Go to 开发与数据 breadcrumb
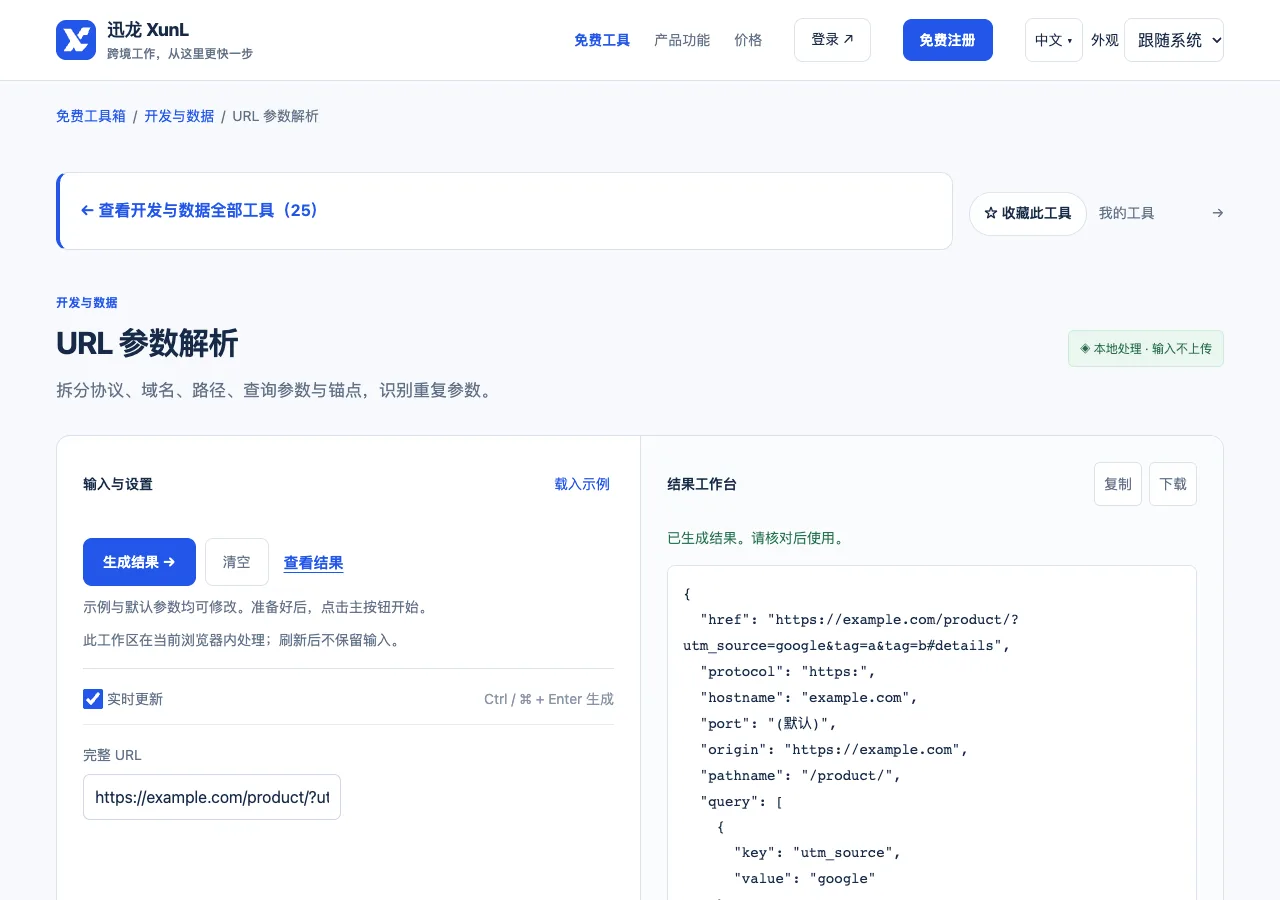Viewport: 1280px width, 900px height. click(179, 116)
